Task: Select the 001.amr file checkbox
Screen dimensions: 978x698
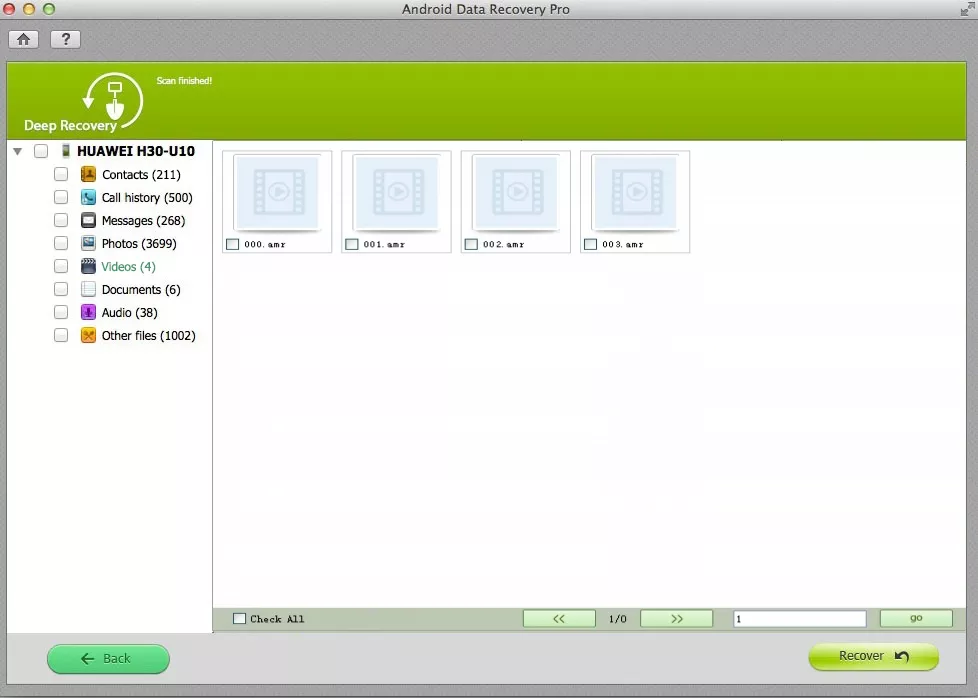Action: tap(352, 245)
